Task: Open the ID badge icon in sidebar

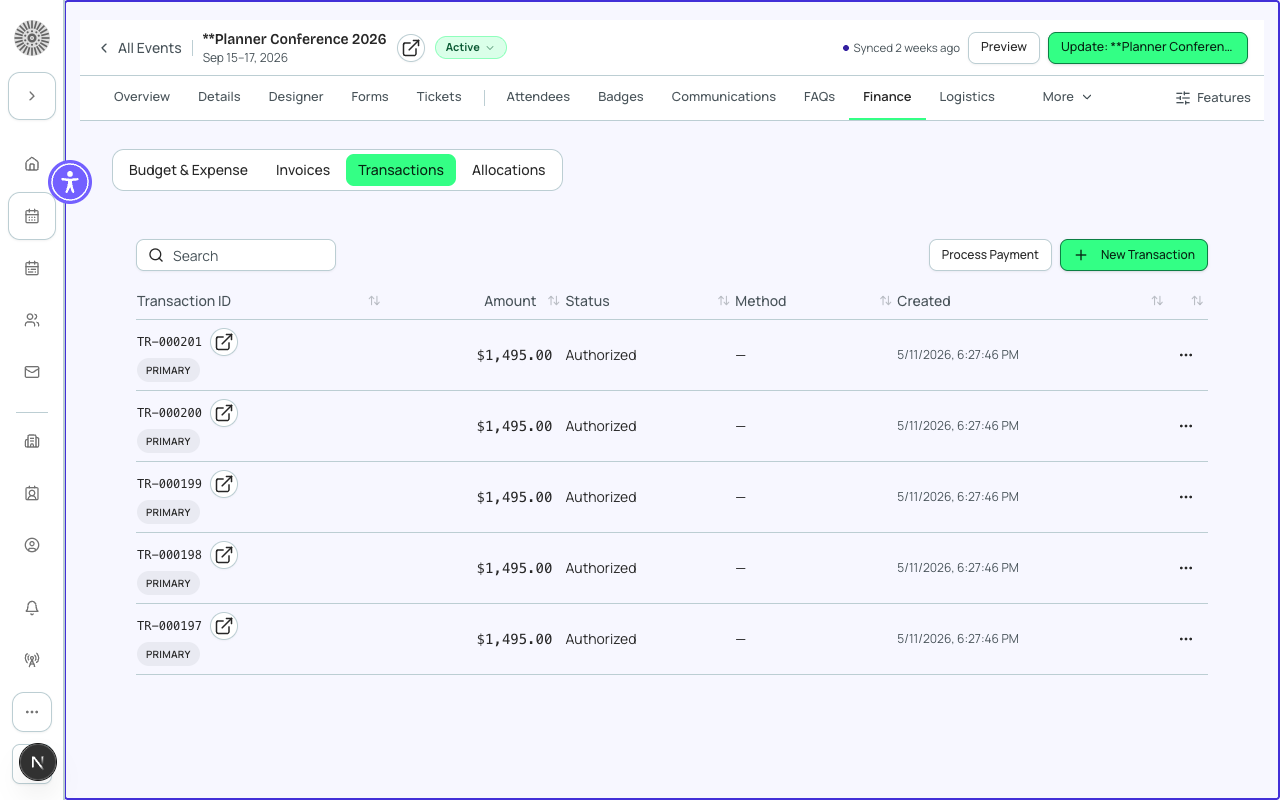Action: 32,493
